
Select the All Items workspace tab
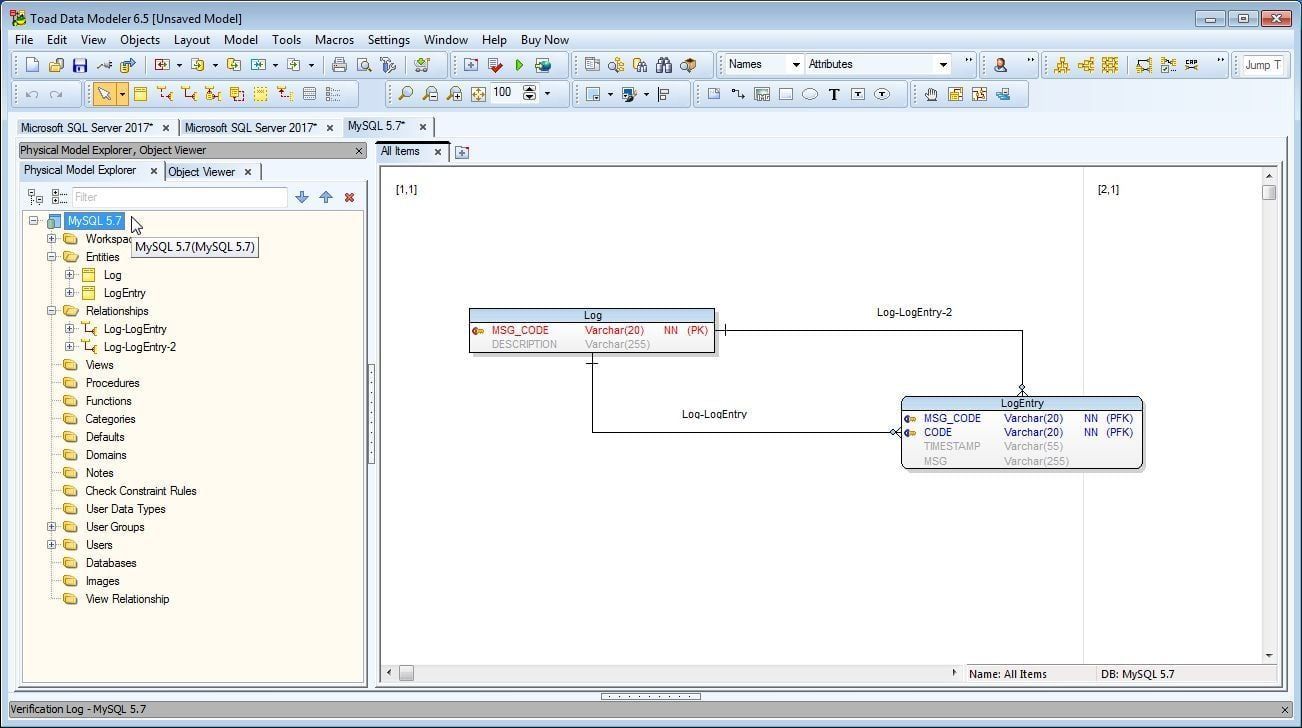click(400, 152)
